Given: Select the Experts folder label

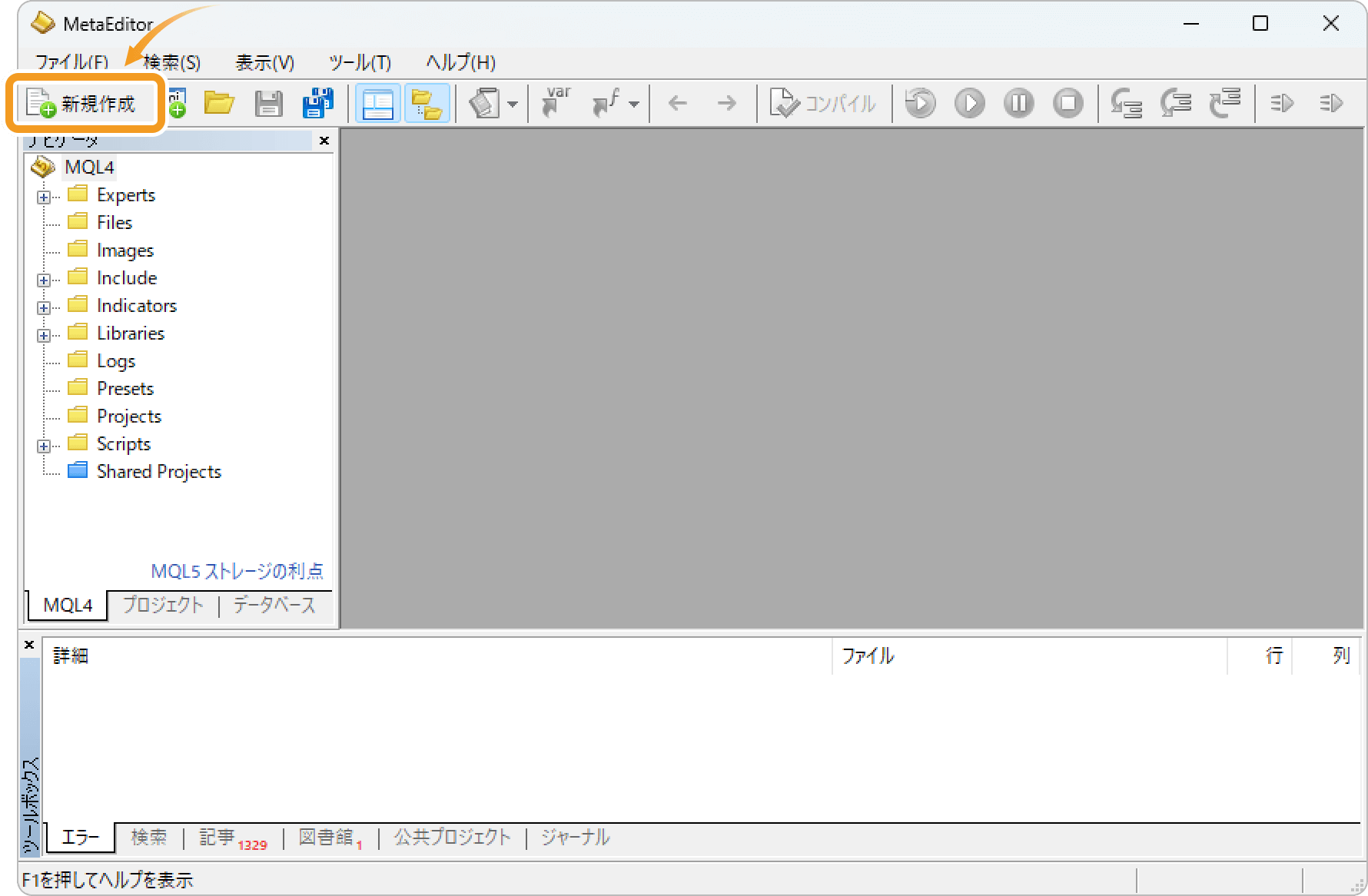Looking at the screenshot, I should [126, 195].
